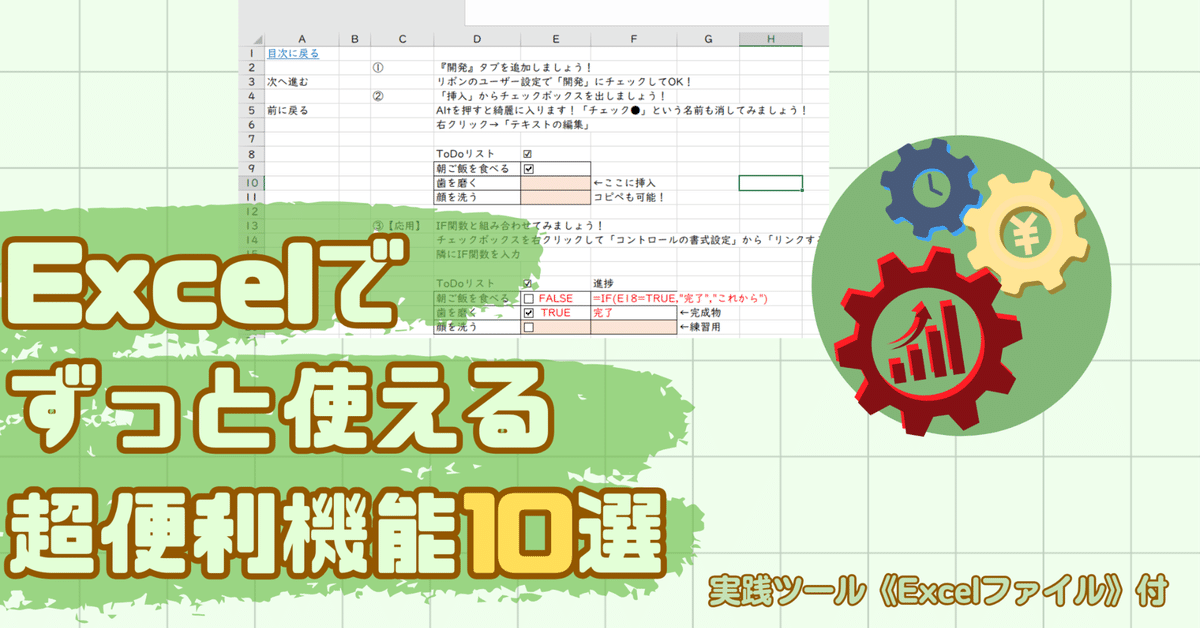
Task: Select highlighted column H header
Action: point(770,38)
